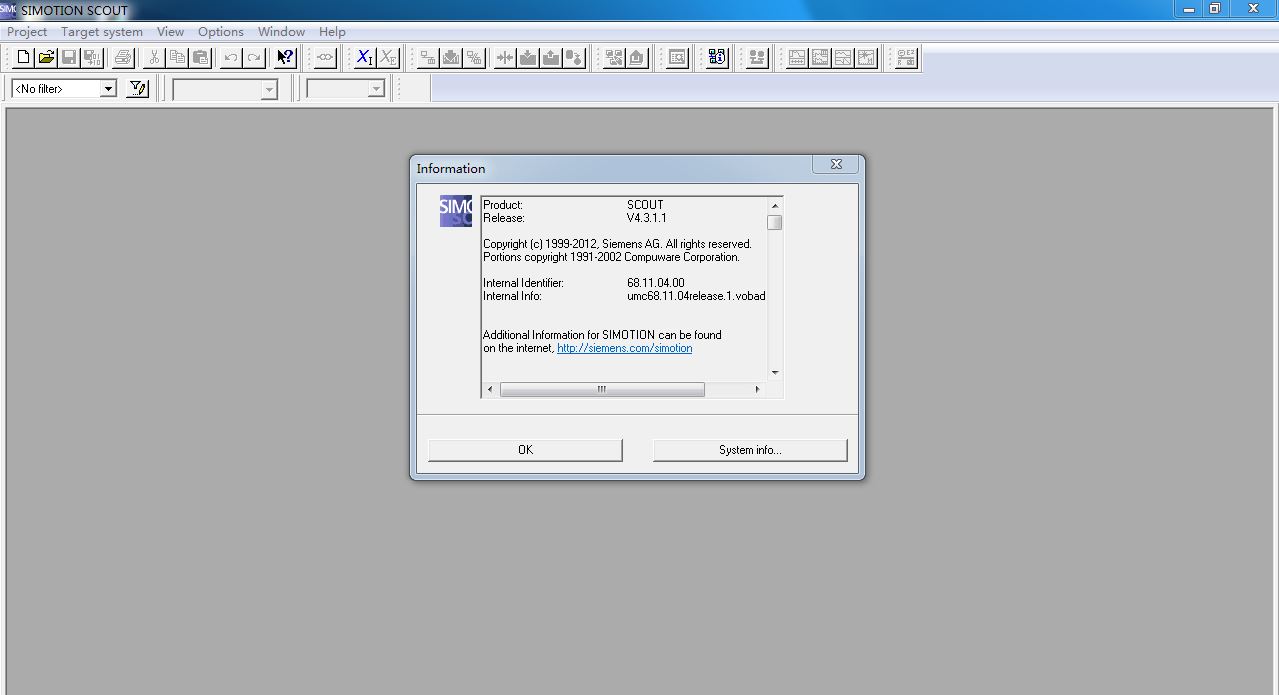Click the blue X-I toolbar icon
1279x695 pixels.
tap(365, 58)
